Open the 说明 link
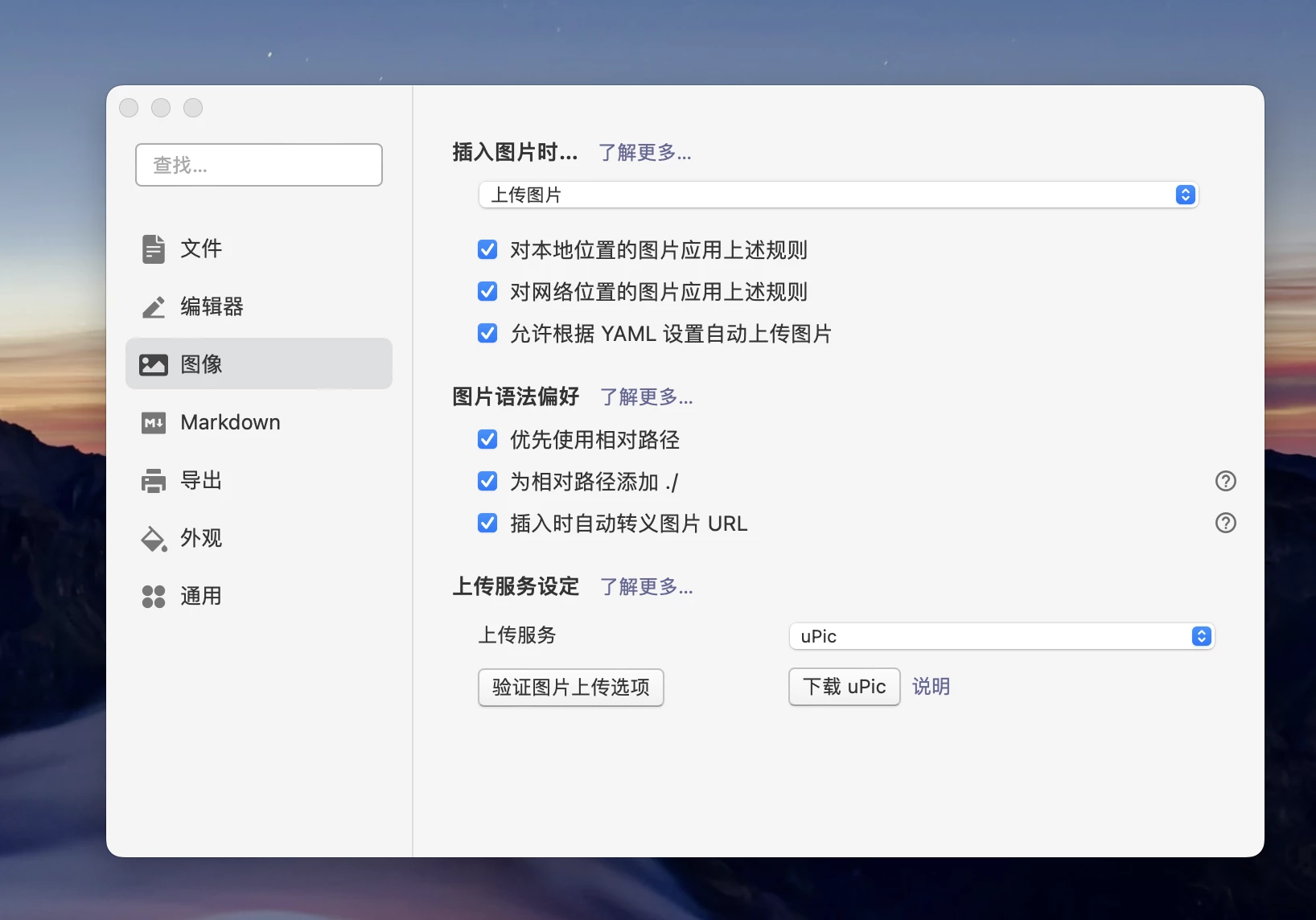 (x=931, y=686)
